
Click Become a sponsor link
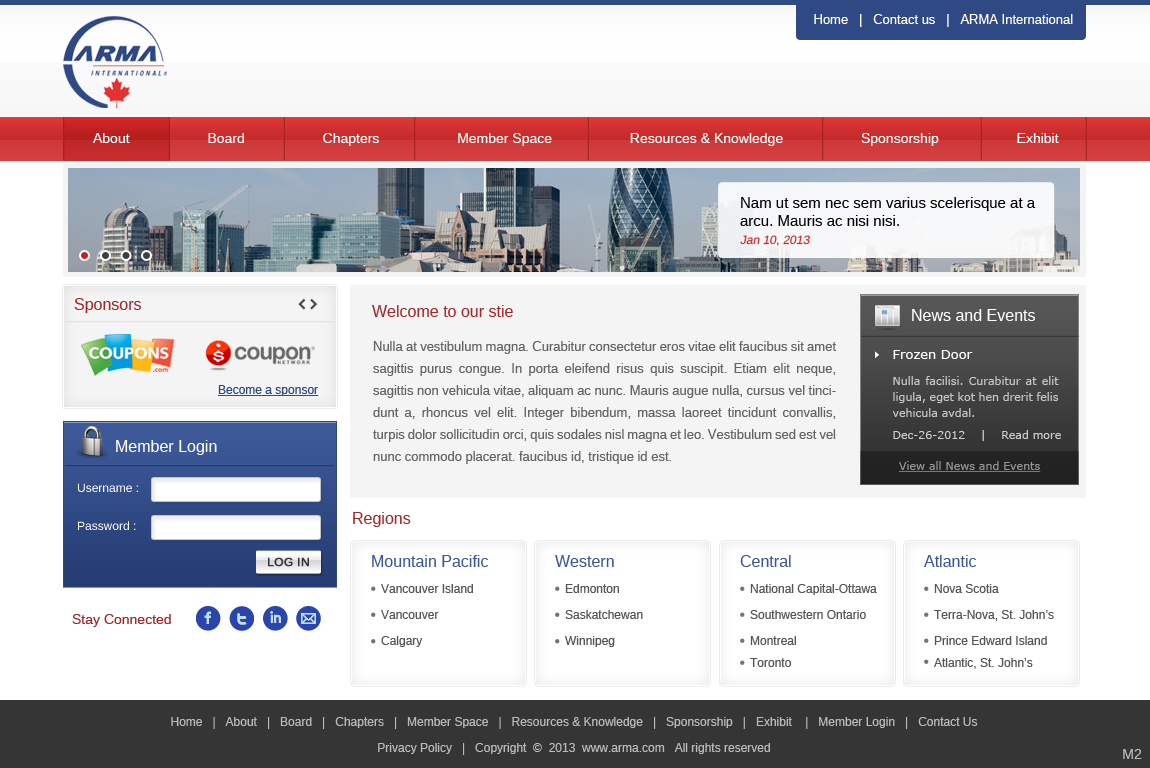click(268, 390)
